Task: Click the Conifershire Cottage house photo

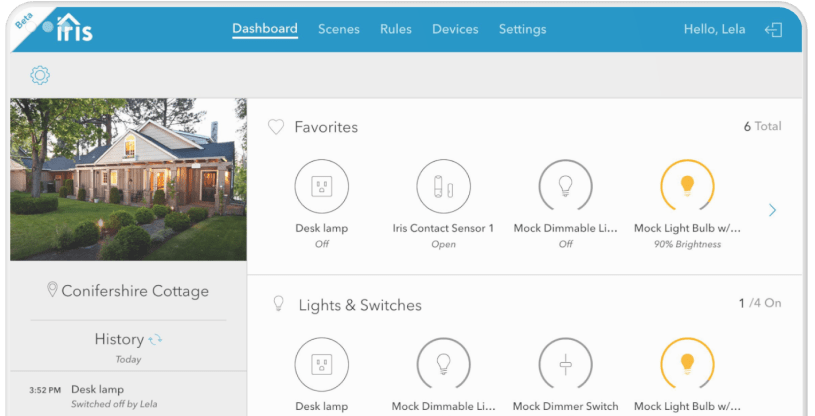Action: pyautogui.click(x=128, y=179)
